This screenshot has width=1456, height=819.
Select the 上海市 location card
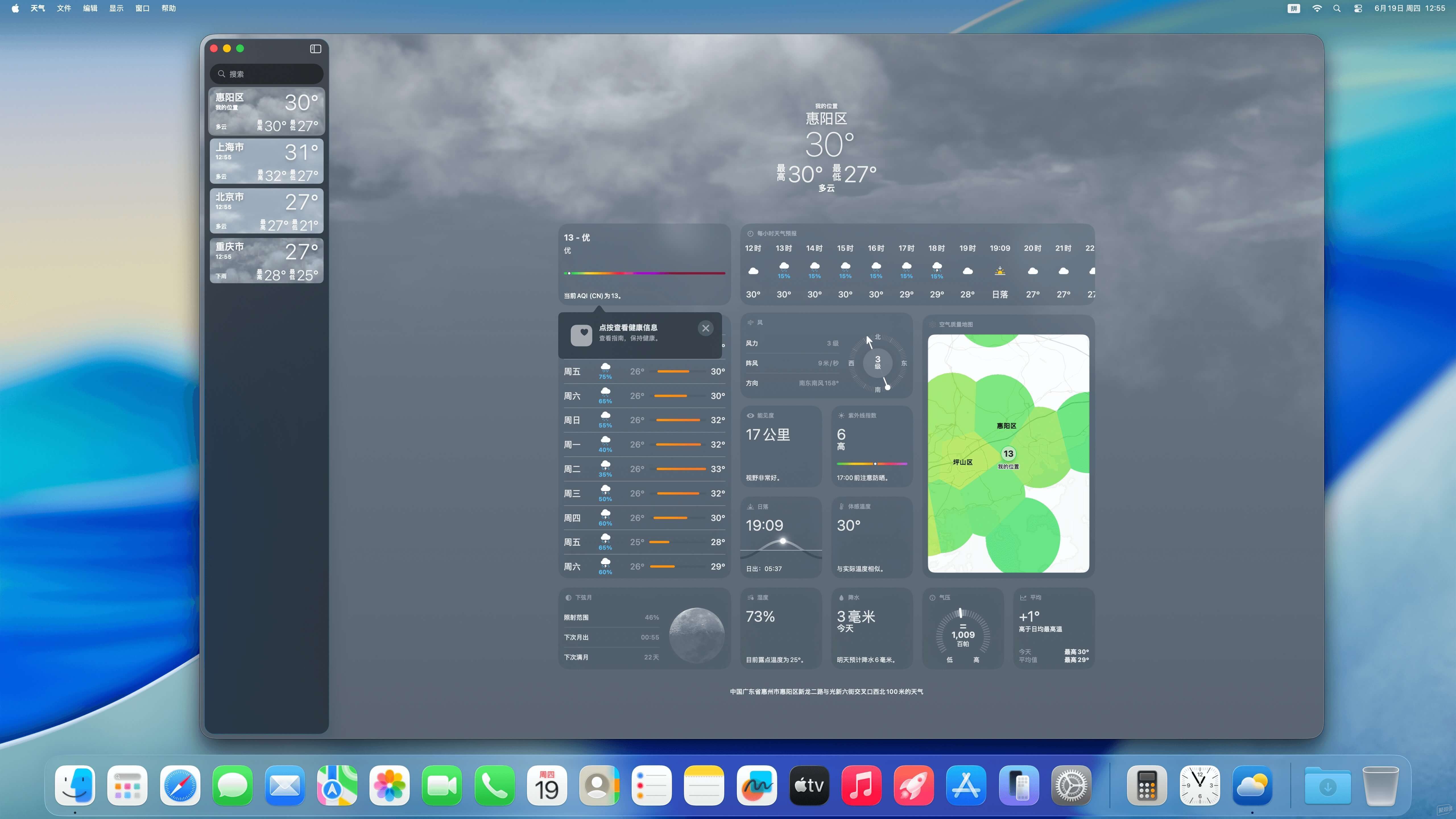coord(266,161)
